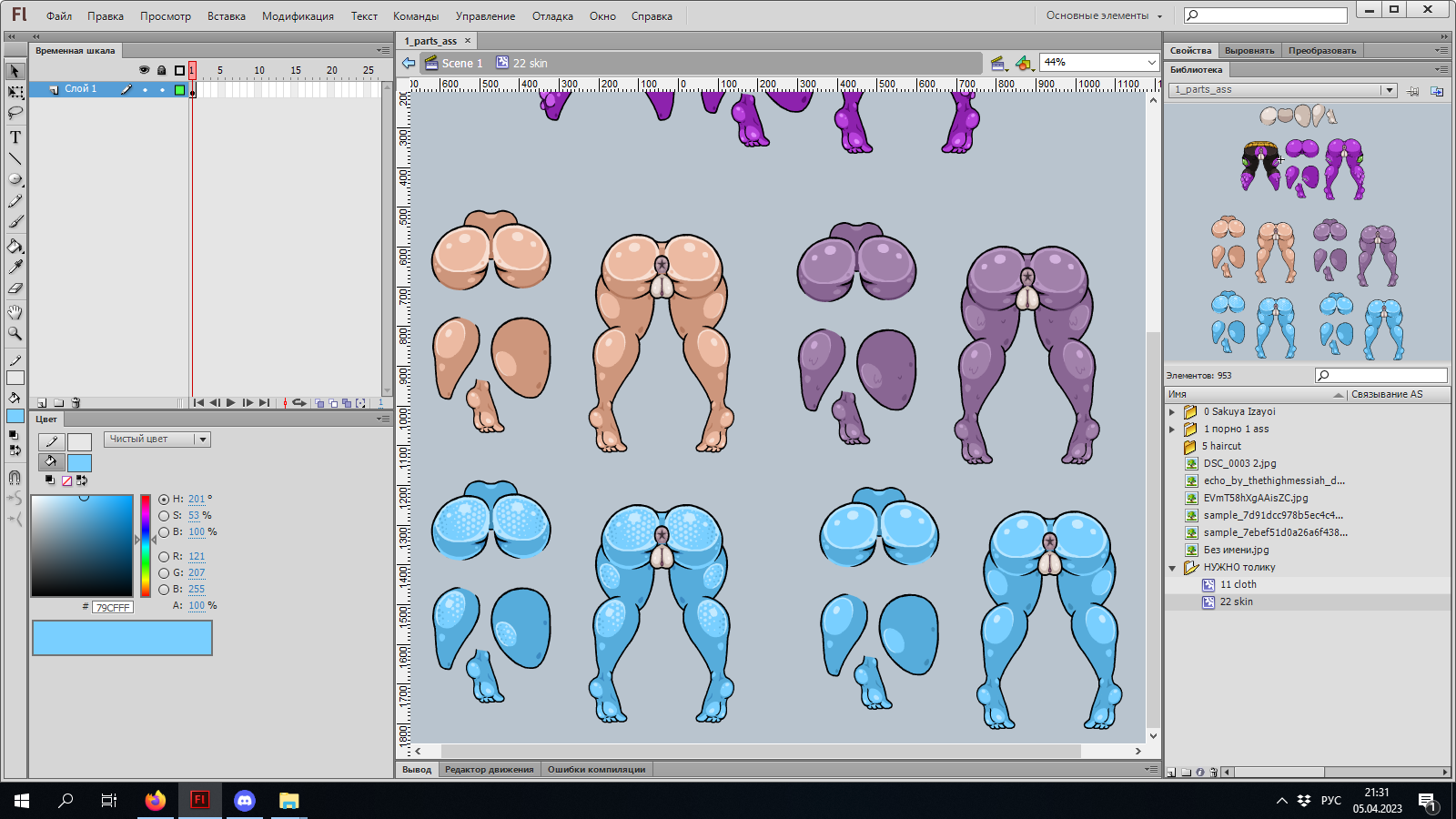The height and width of the screenshot is (819, 1456).
Task: Swap stroke and fill colors in Color panel
Action: [81, 480]
